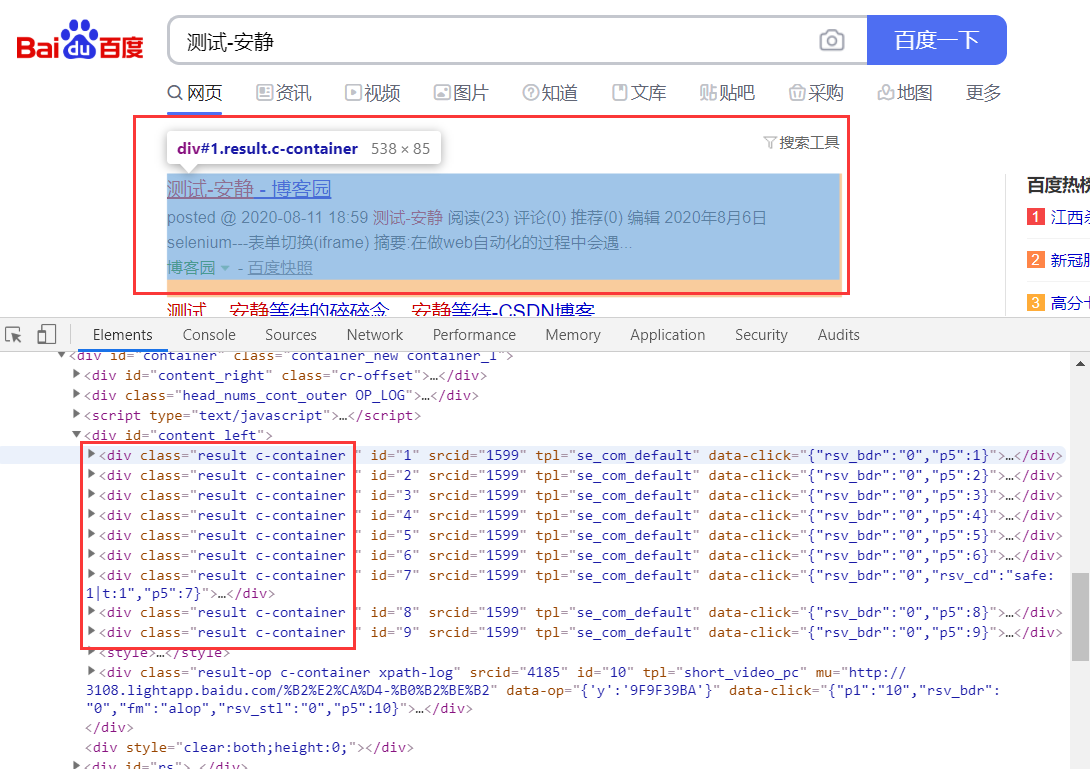Open the 更多 more menu

coord(982,91)
